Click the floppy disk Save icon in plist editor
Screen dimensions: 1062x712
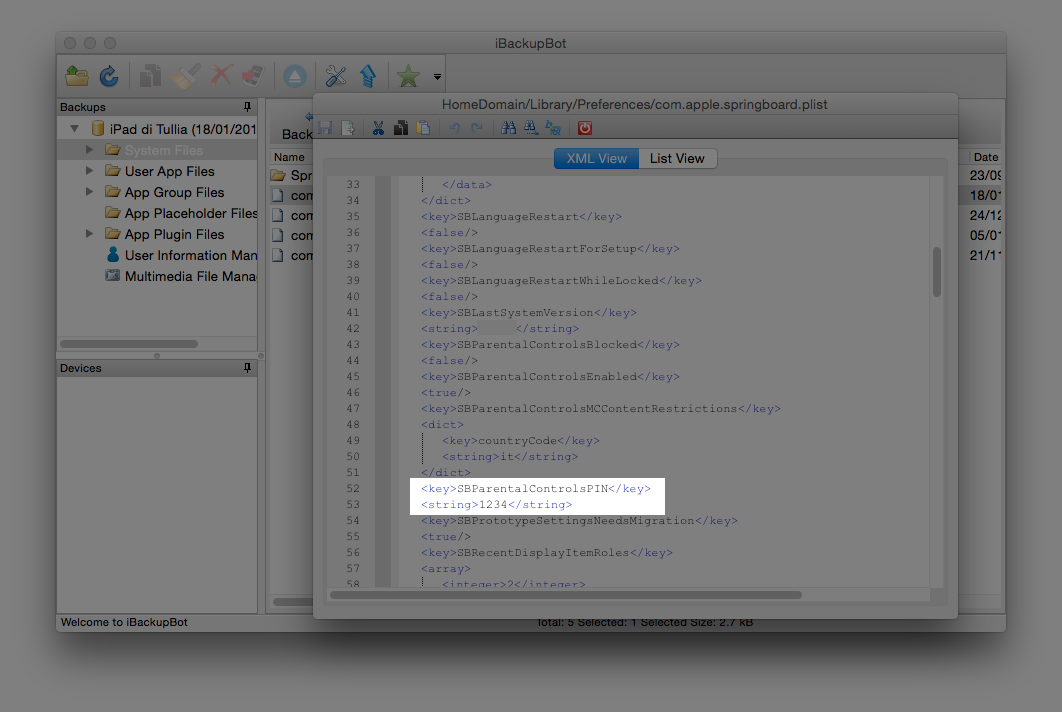point(325,128)
